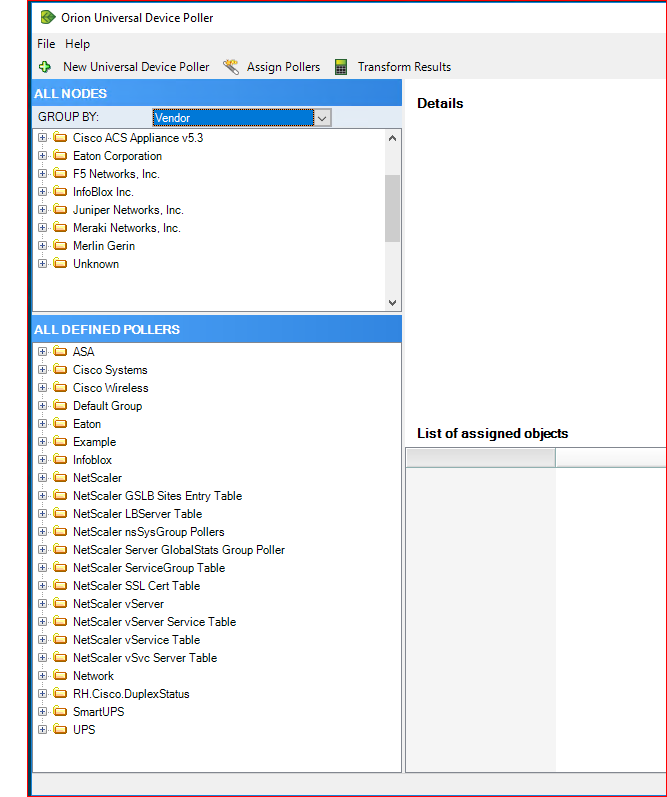This screenshot has height=797, width=667.
Task: Click the ASA poller folder icon
Action: (x=60, y=351)
